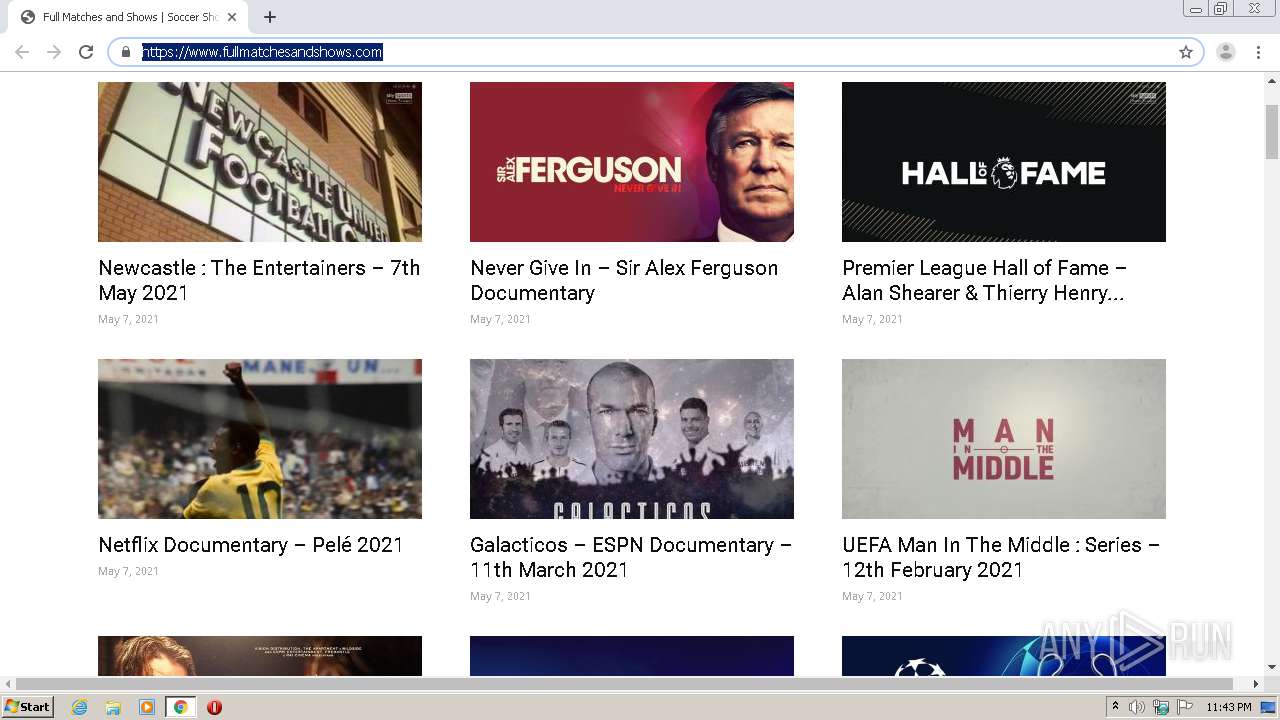Open Hall of Fame thumbnail
The height and width of the screenshot is (720, 1280).
tap(1004, 162)
